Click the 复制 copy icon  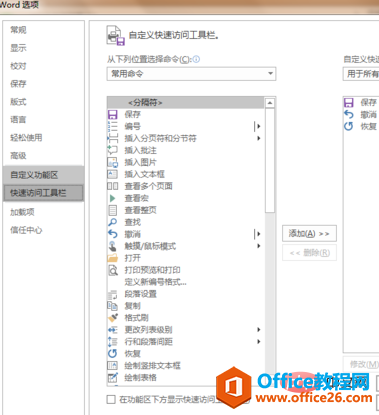pyautogui.click(x=113, y=306)
